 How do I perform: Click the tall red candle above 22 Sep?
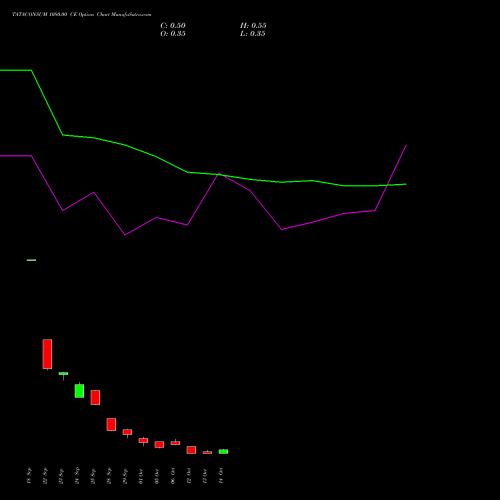(x=47, y=354)
